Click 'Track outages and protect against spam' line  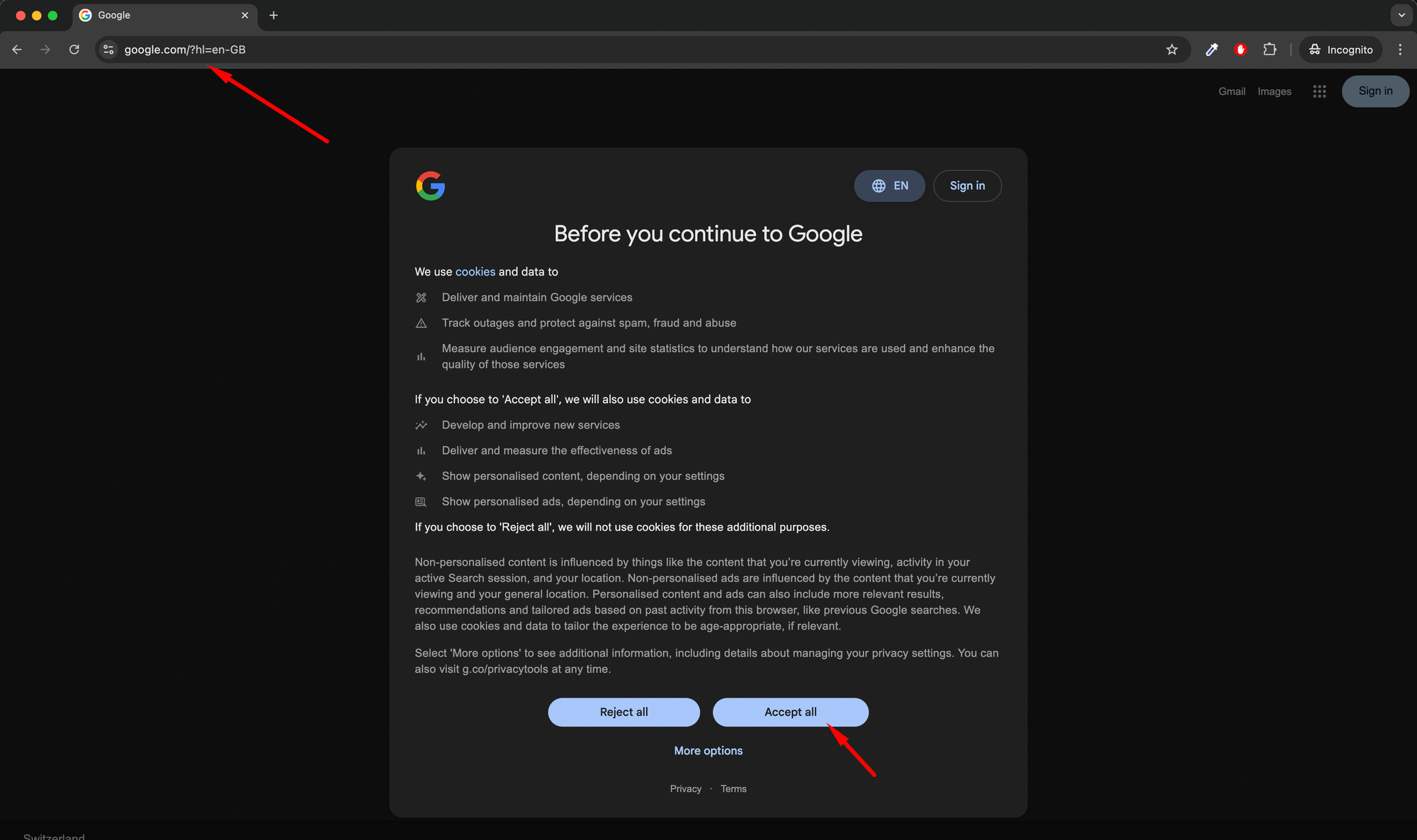tap(589, 323)
